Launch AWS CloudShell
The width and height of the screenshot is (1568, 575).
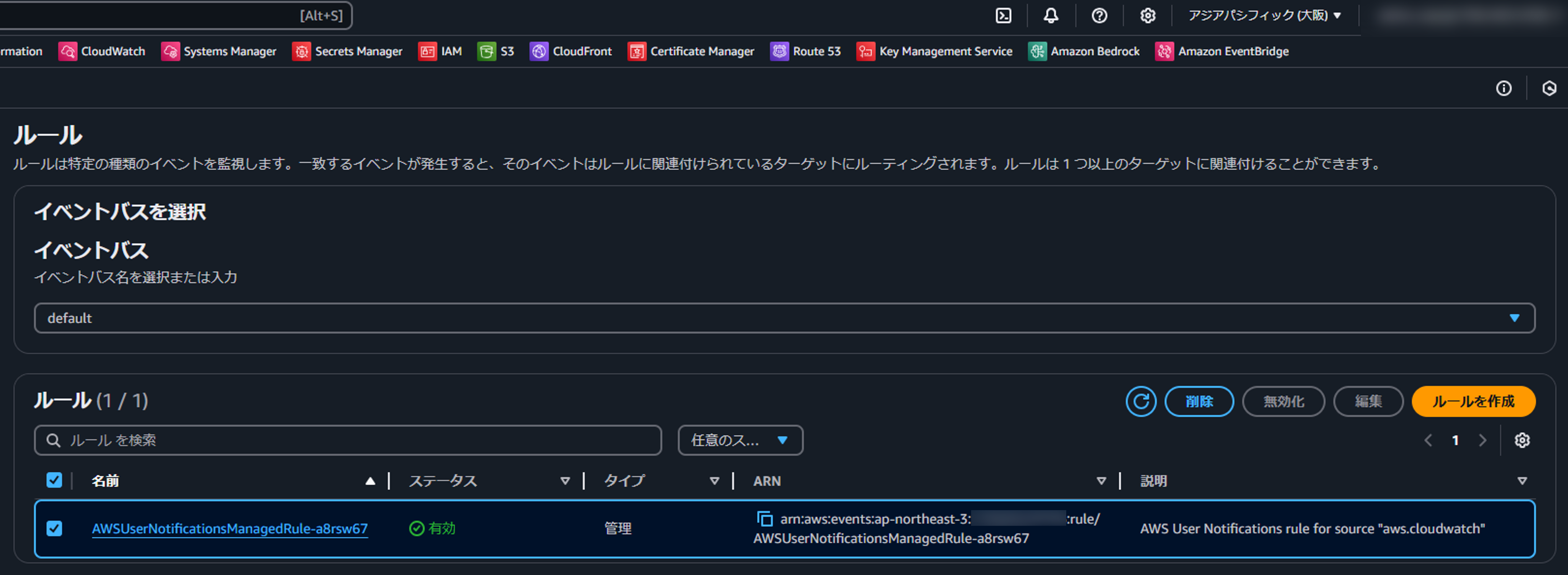[1003, 16]
